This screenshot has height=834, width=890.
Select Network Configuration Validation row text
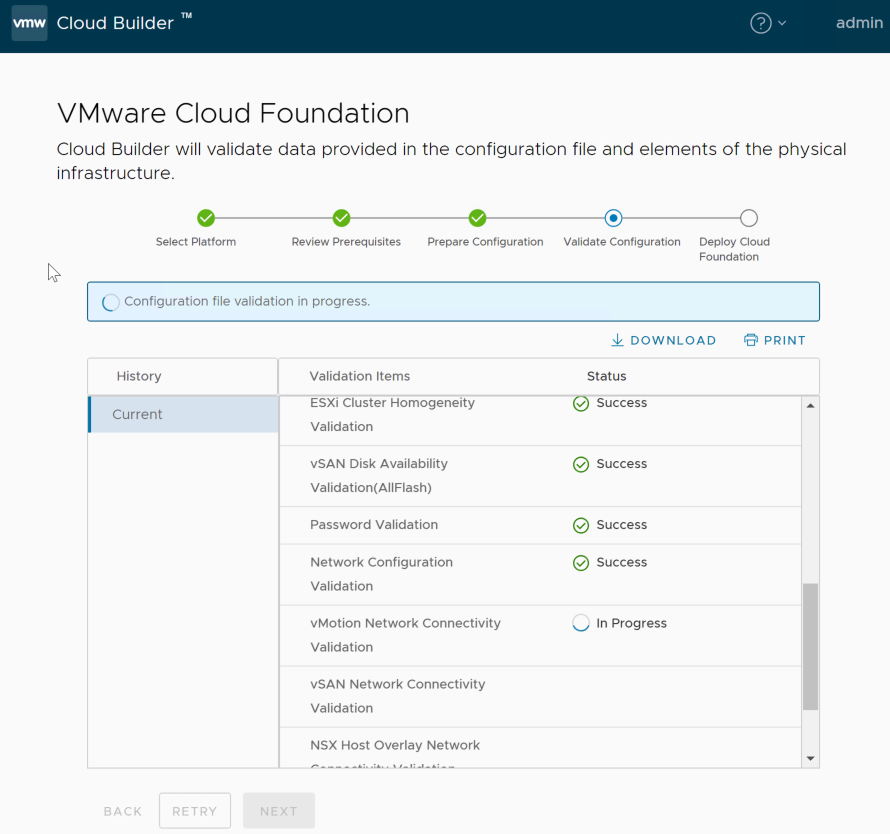click(381, 574)
